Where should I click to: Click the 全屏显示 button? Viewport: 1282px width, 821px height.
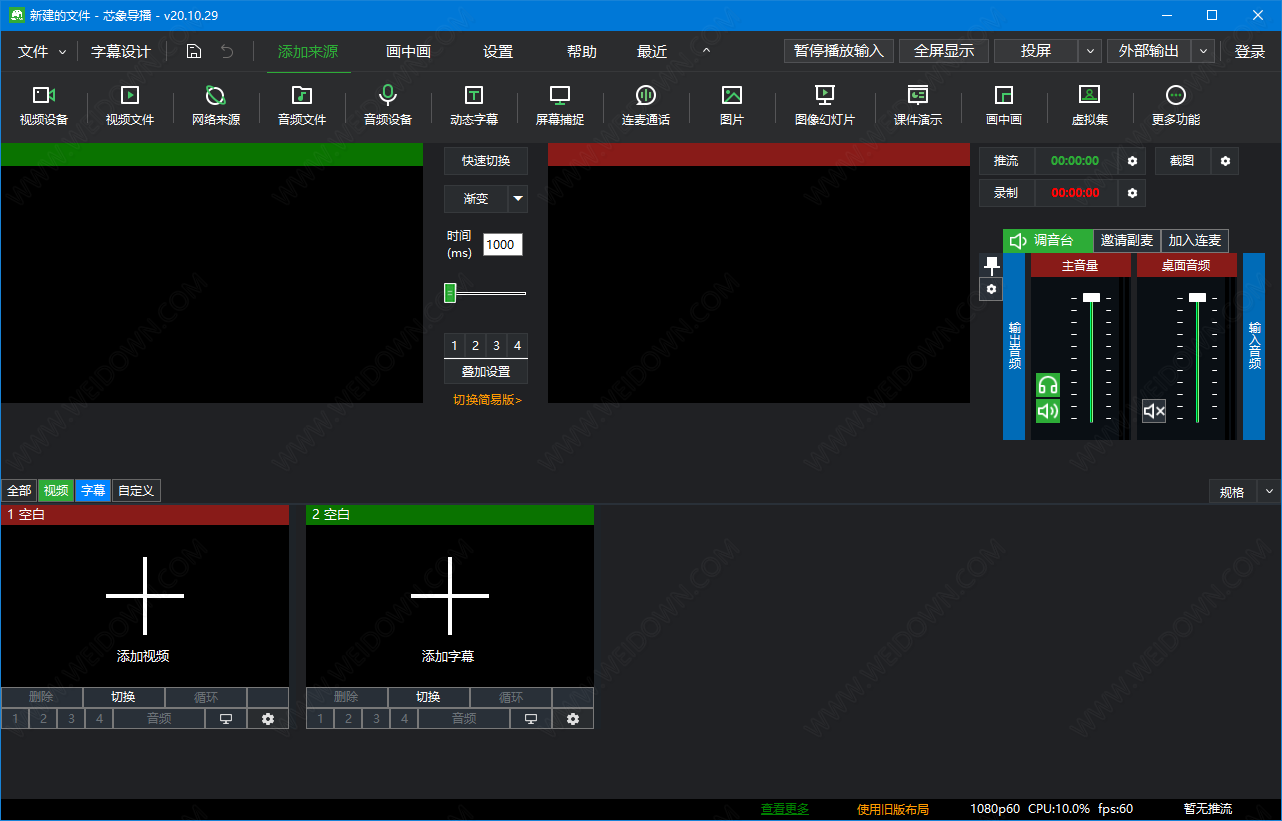tap(944, 52)
